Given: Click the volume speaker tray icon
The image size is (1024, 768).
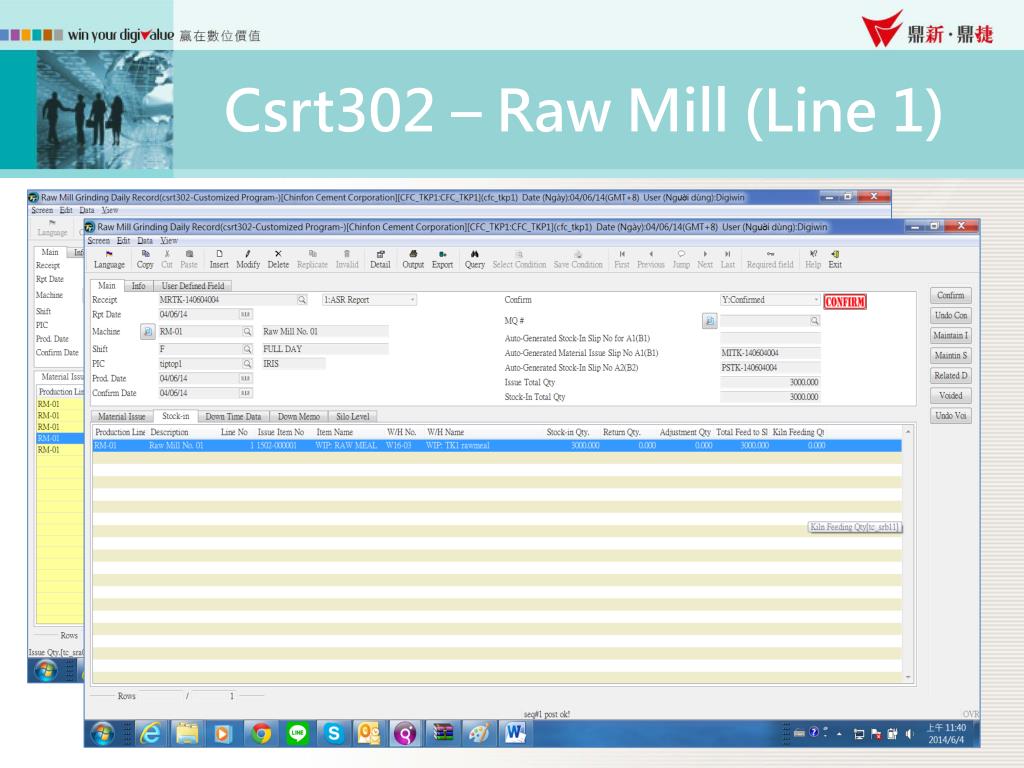Looking at the screenshot, I should pyautogui.click(x=909, y=734).
